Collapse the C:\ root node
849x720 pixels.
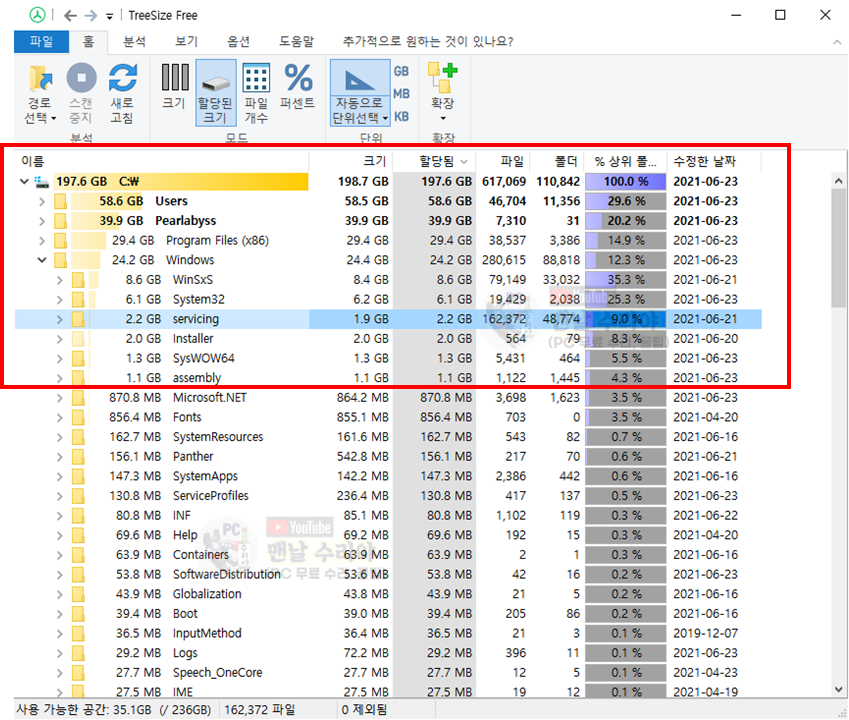24,181
